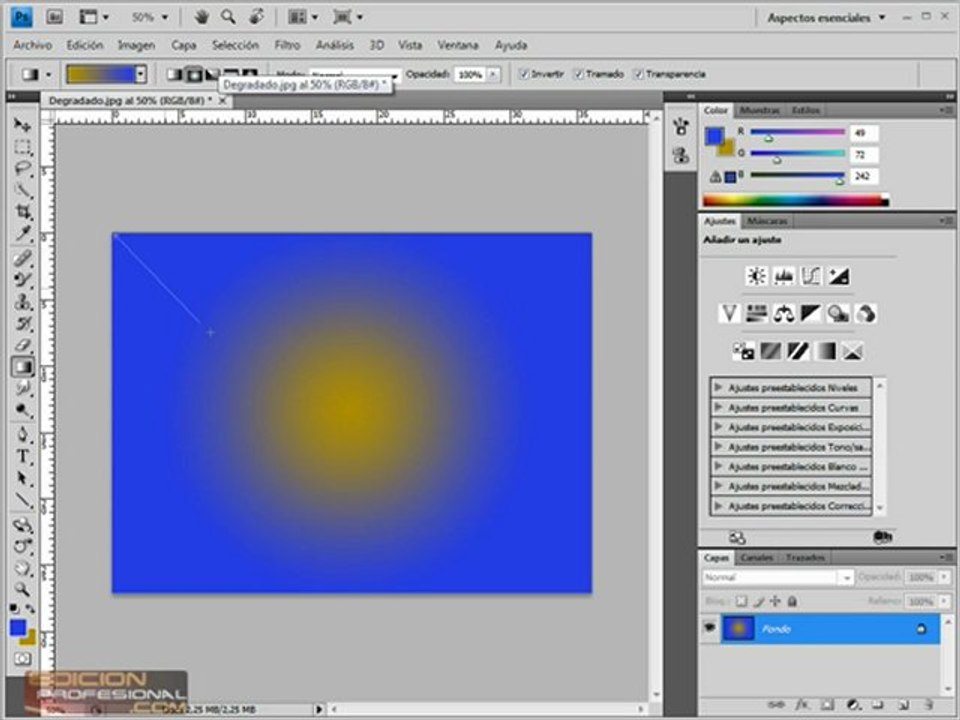960x720 pixels.
Task: Add a Black & White adjustment
Action: click(x=811, y=313)
